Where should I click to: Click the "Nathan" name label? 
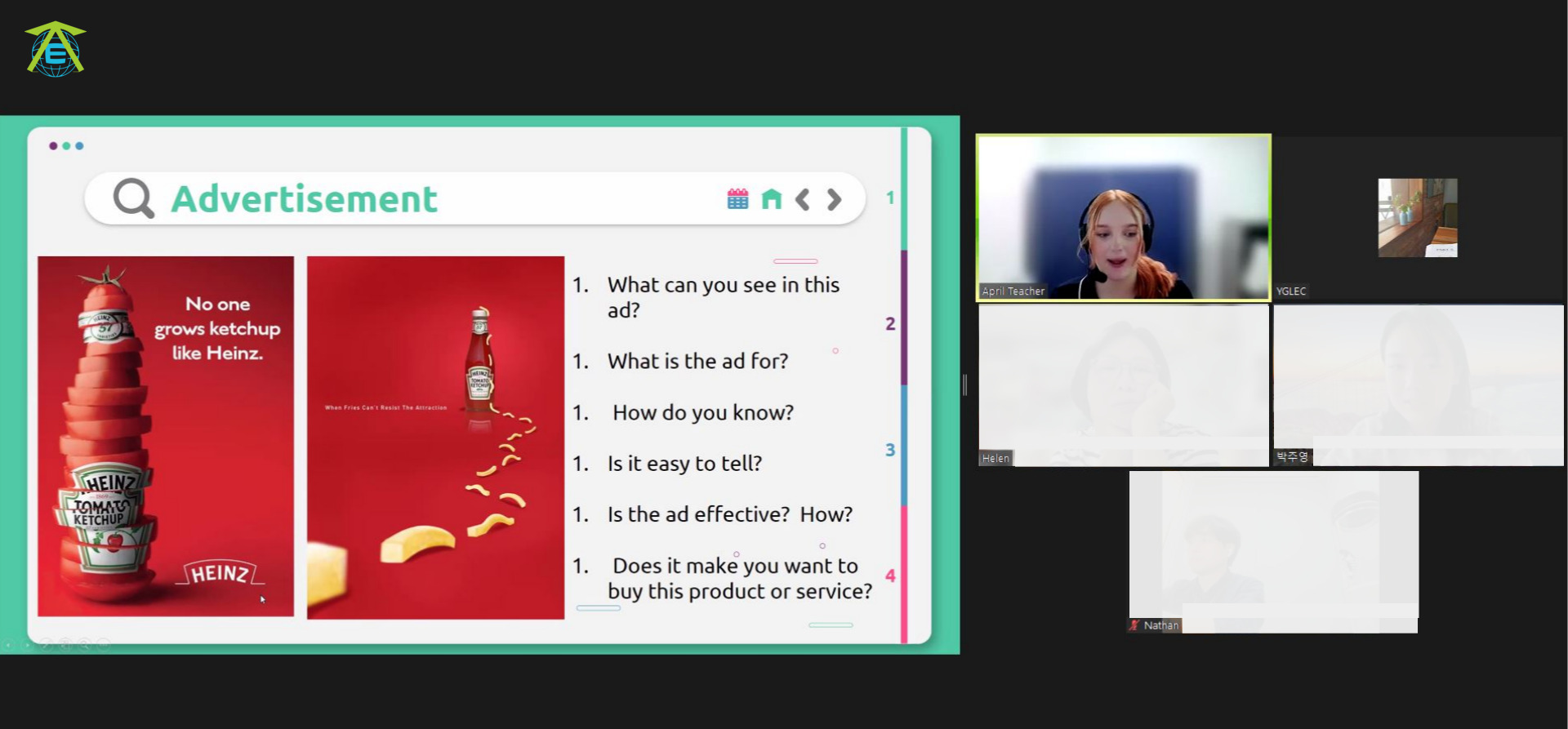coord(1160,625)
